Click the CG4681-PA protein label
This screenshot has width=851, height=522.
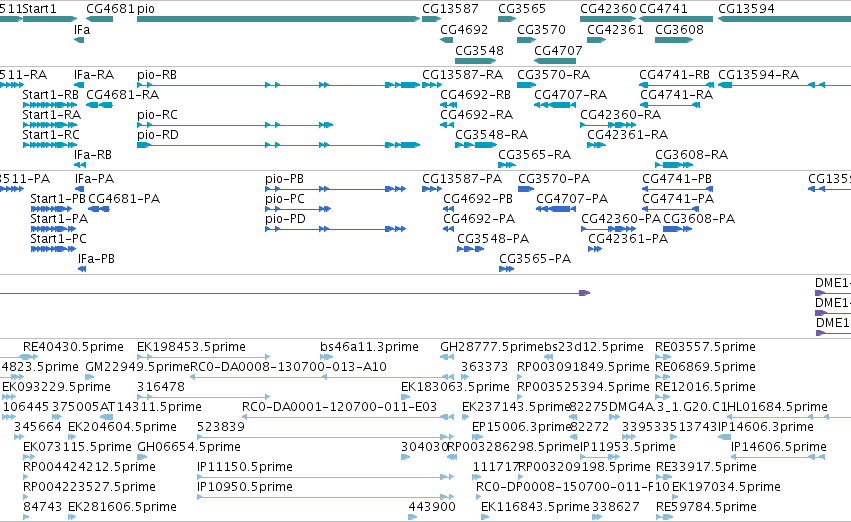coord(124,199)
